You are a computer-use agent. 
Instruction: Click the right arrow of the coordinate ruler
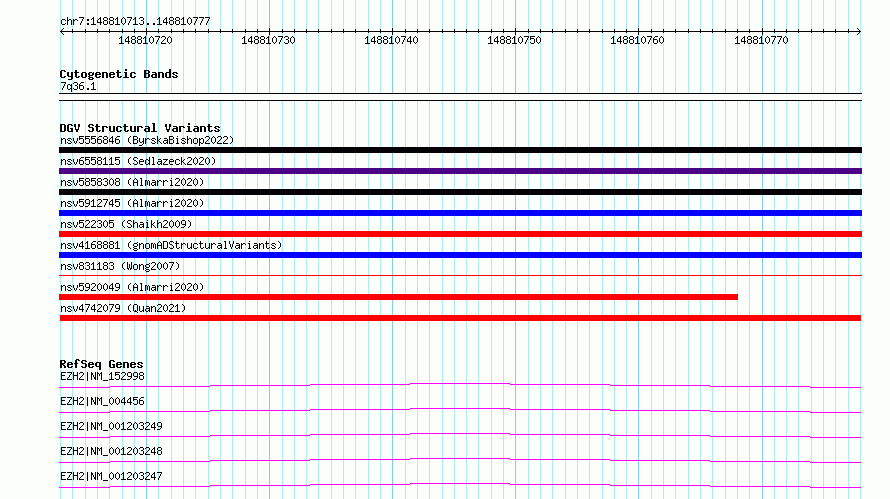(x=858, y=32)
